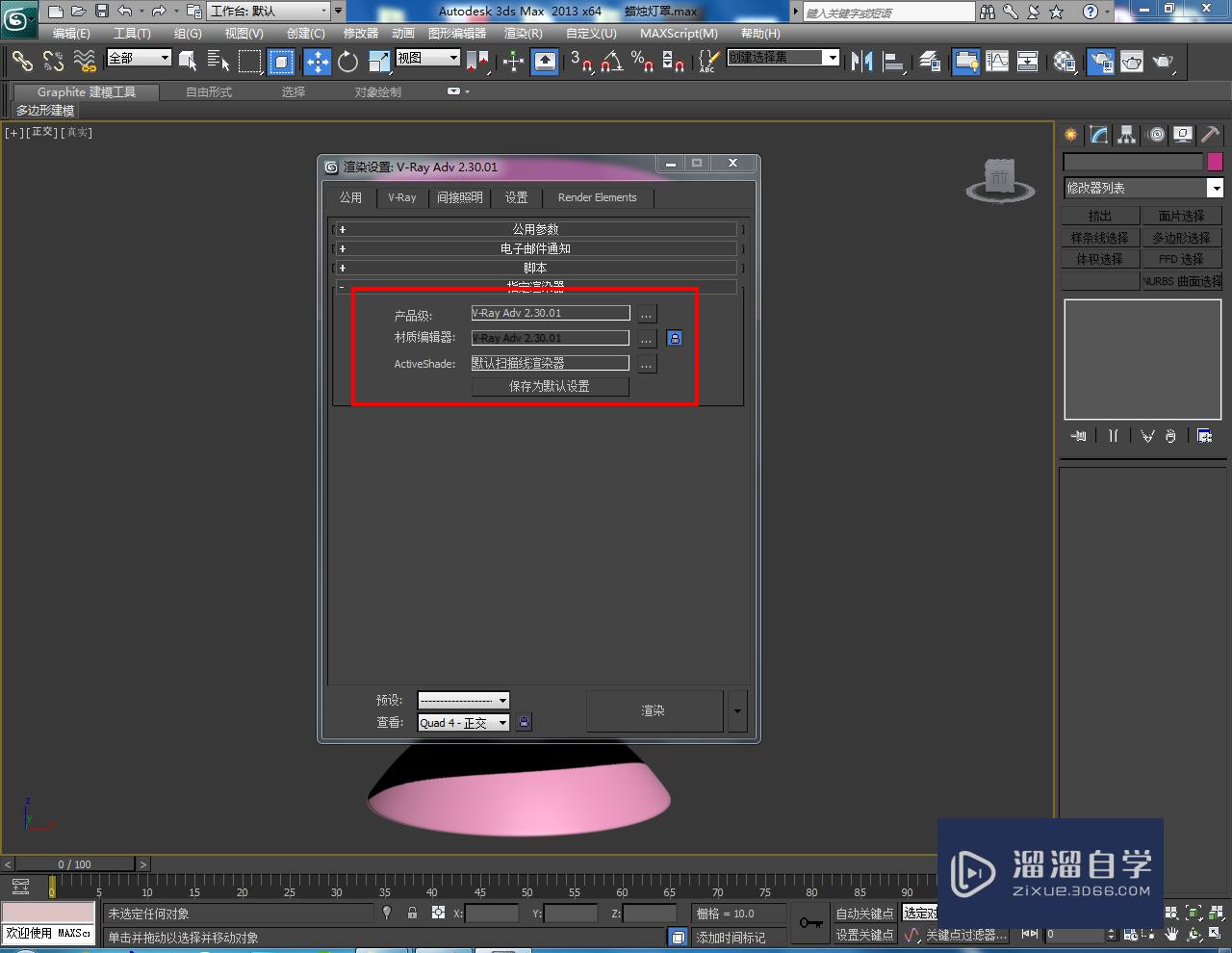Click Bind to Space Warp icon
Viewport: 1232px width, 953px height.
(x=85, y=62)
